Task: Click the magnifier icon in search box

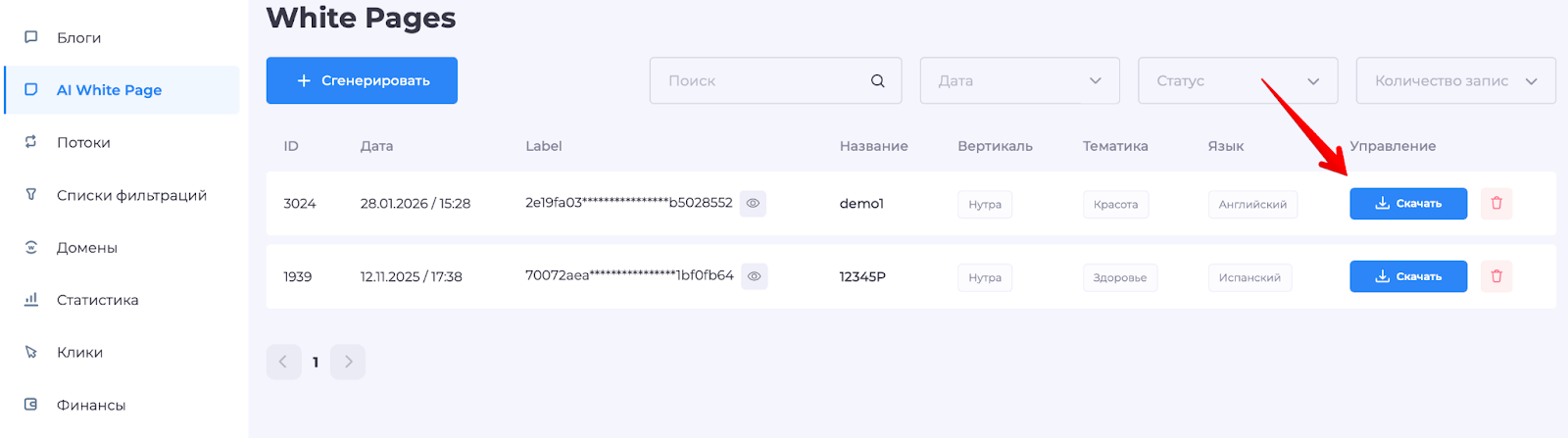Action: [878, 81]
